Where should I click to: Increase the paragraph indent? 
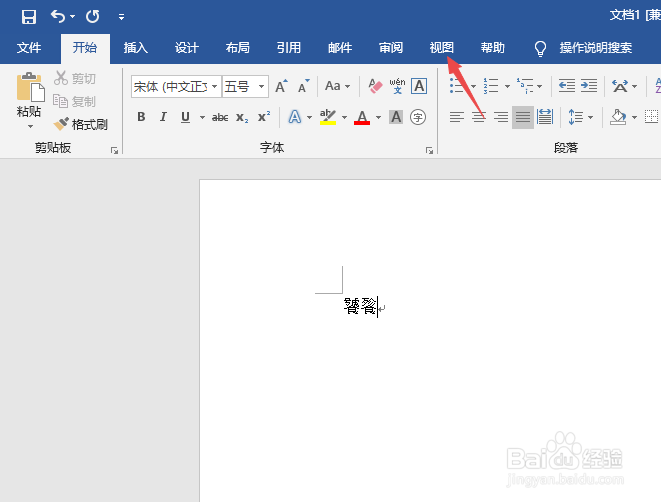tap(589, 86)
